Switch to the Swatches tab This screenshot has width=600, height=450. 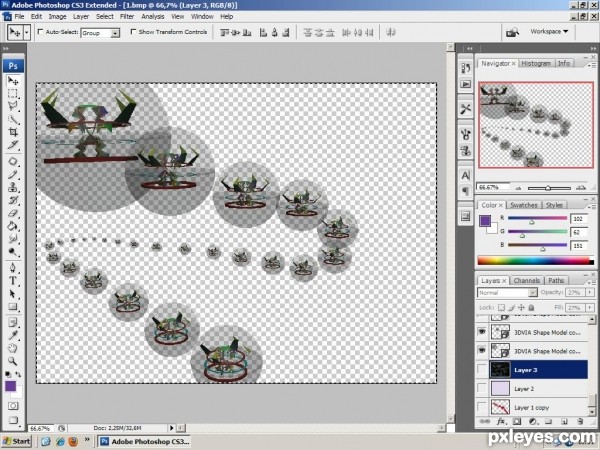pos(523,205)
